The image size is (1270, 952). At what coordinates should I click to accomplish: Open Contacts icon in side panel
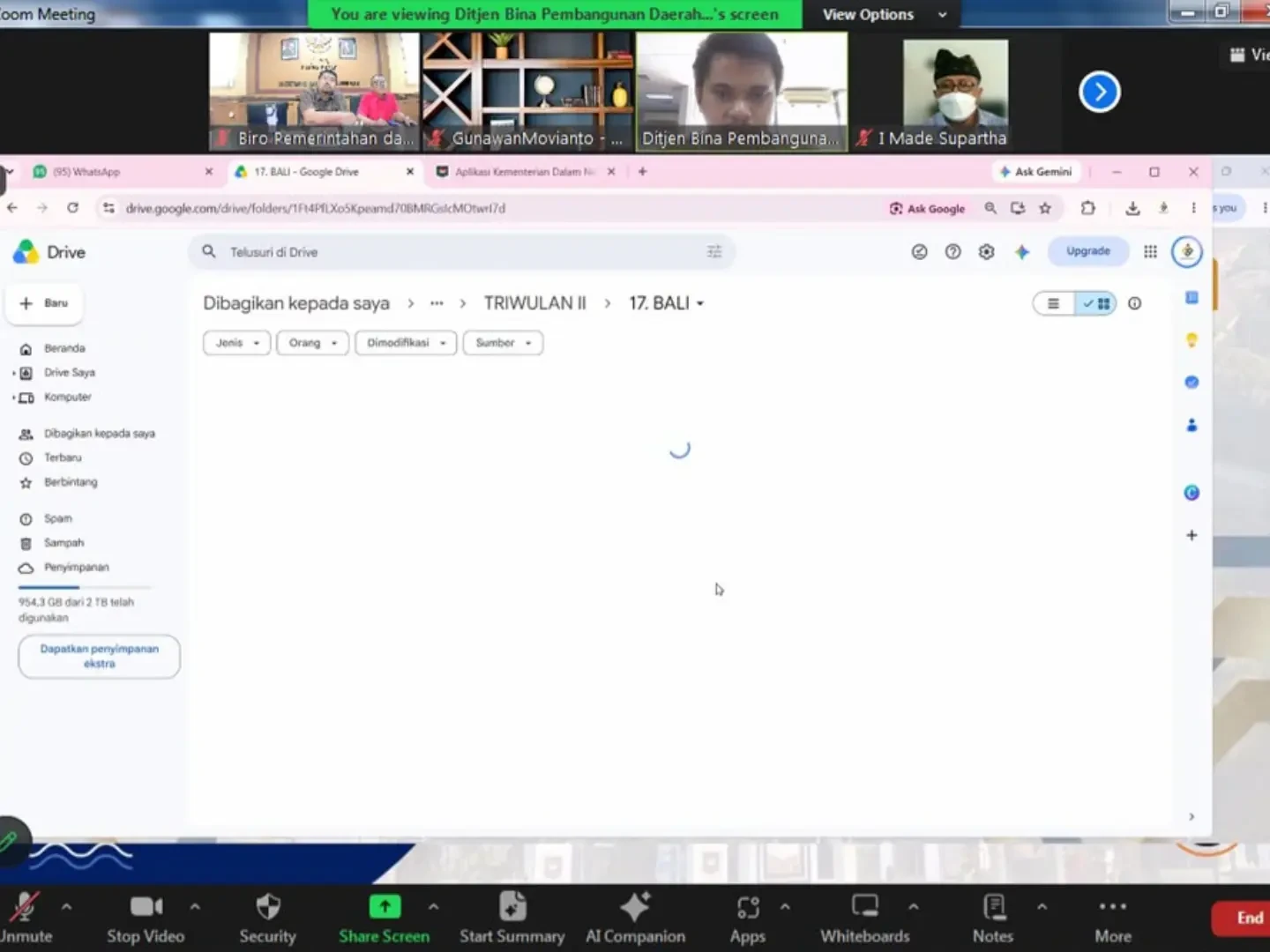pos(1192,425)
